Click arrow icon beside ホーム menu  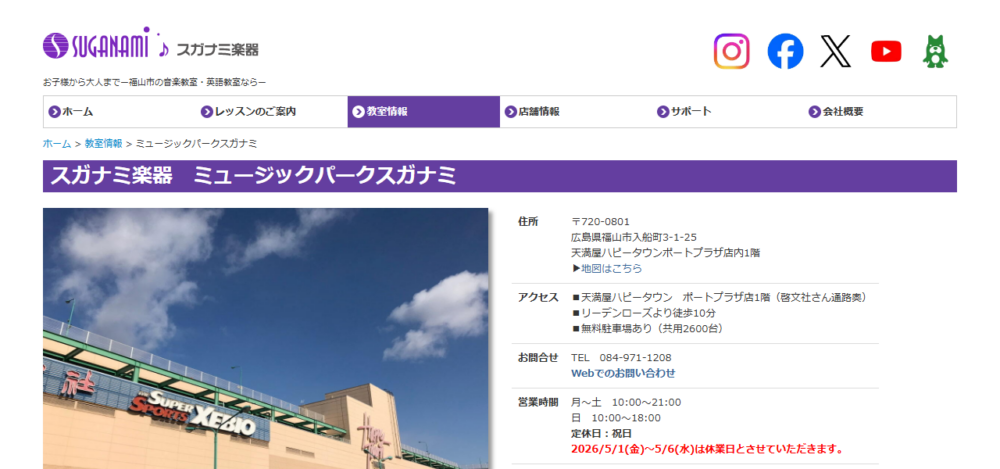pyautogui.click(x=54, y=112)
